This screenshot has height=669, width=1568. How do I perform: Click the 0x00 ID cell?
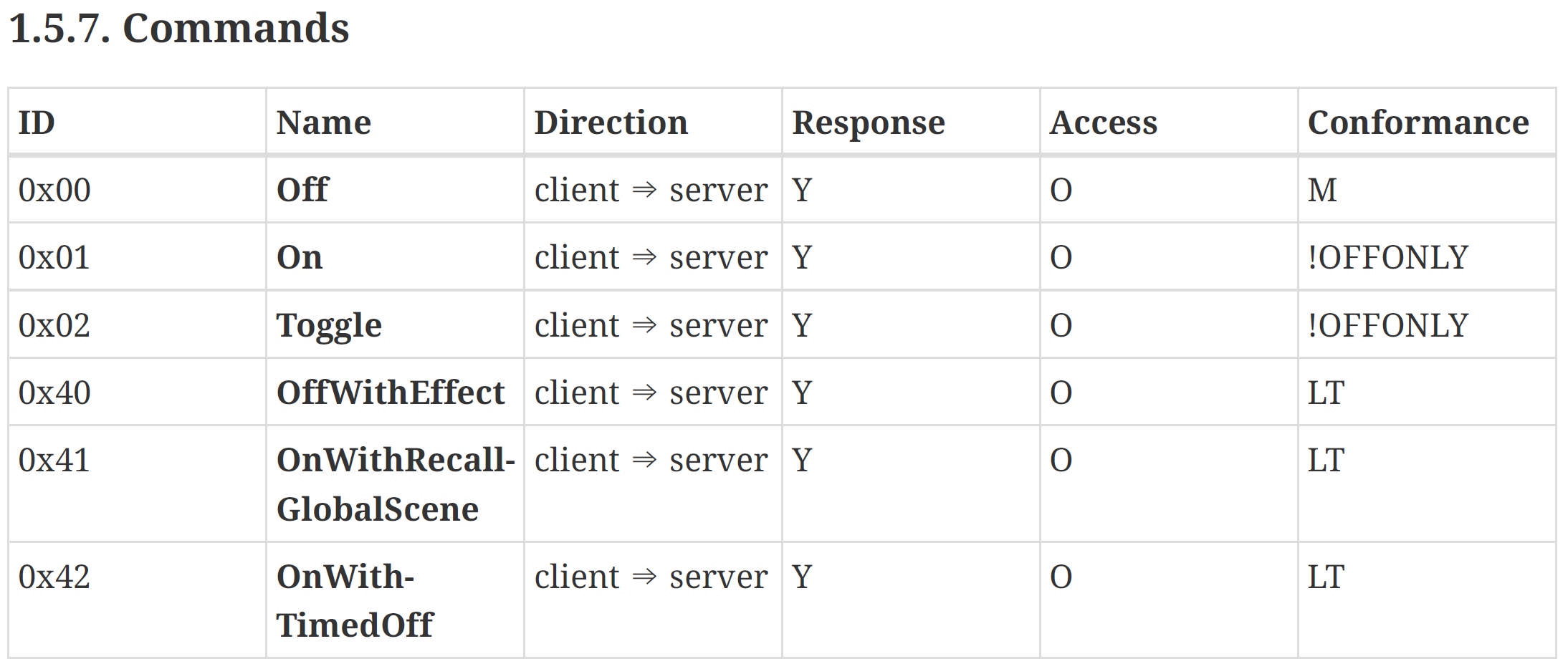(54, 190)
